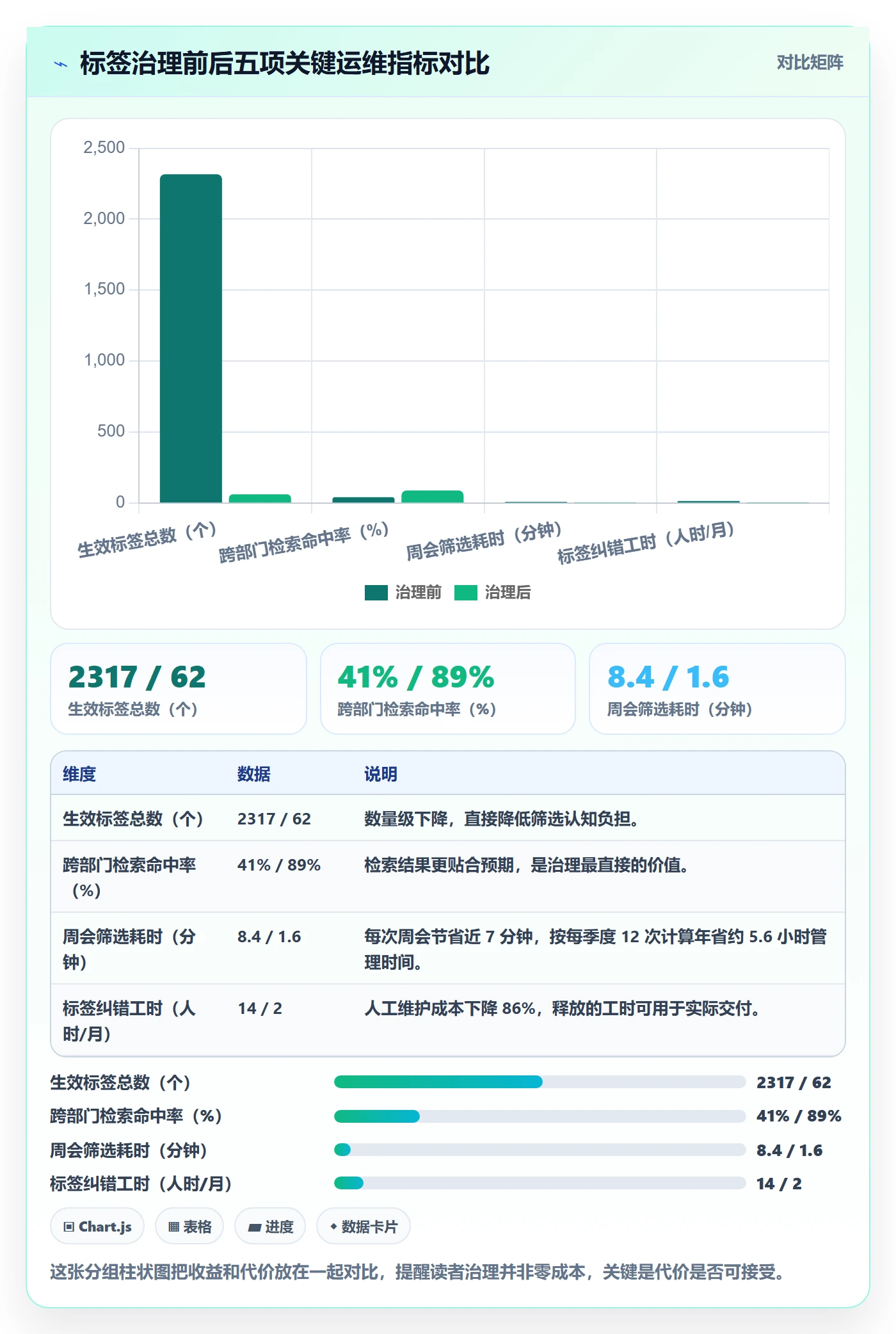Click description about 每次周会节省近 7 分钟
The width and height of the screenshot is (896, 1334).
[x=595, y=949]
